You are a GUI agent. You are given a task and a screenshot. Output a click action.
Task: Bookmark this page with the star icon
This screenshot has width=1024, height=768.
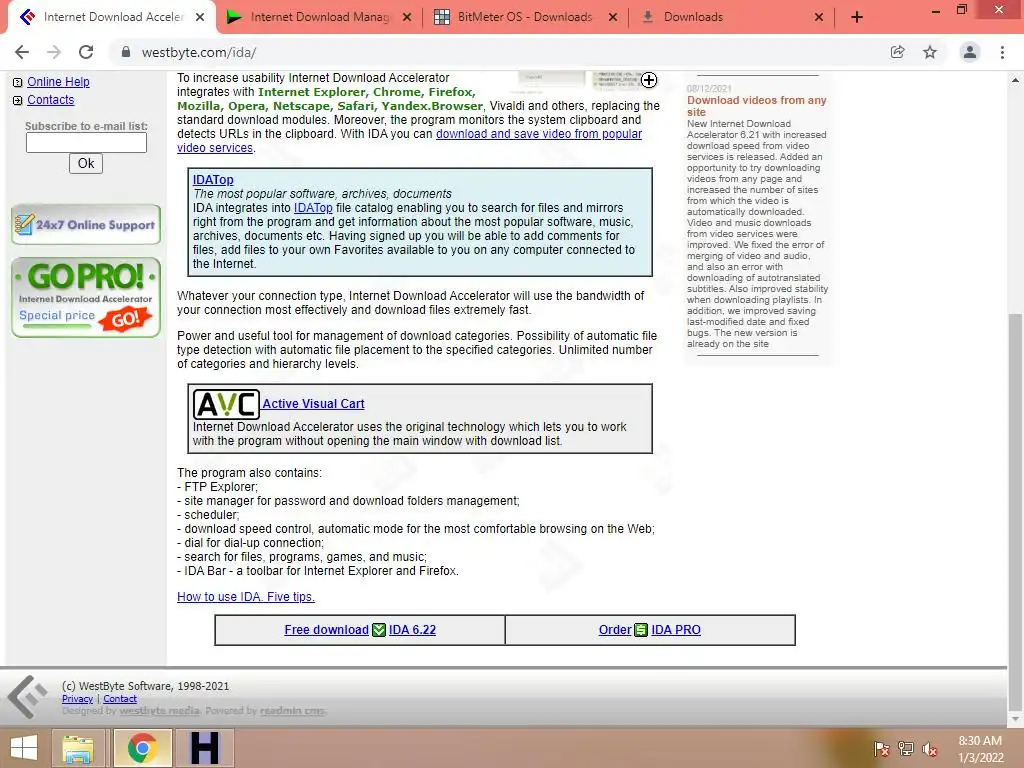pyautogui.click(x=930, y=52)
